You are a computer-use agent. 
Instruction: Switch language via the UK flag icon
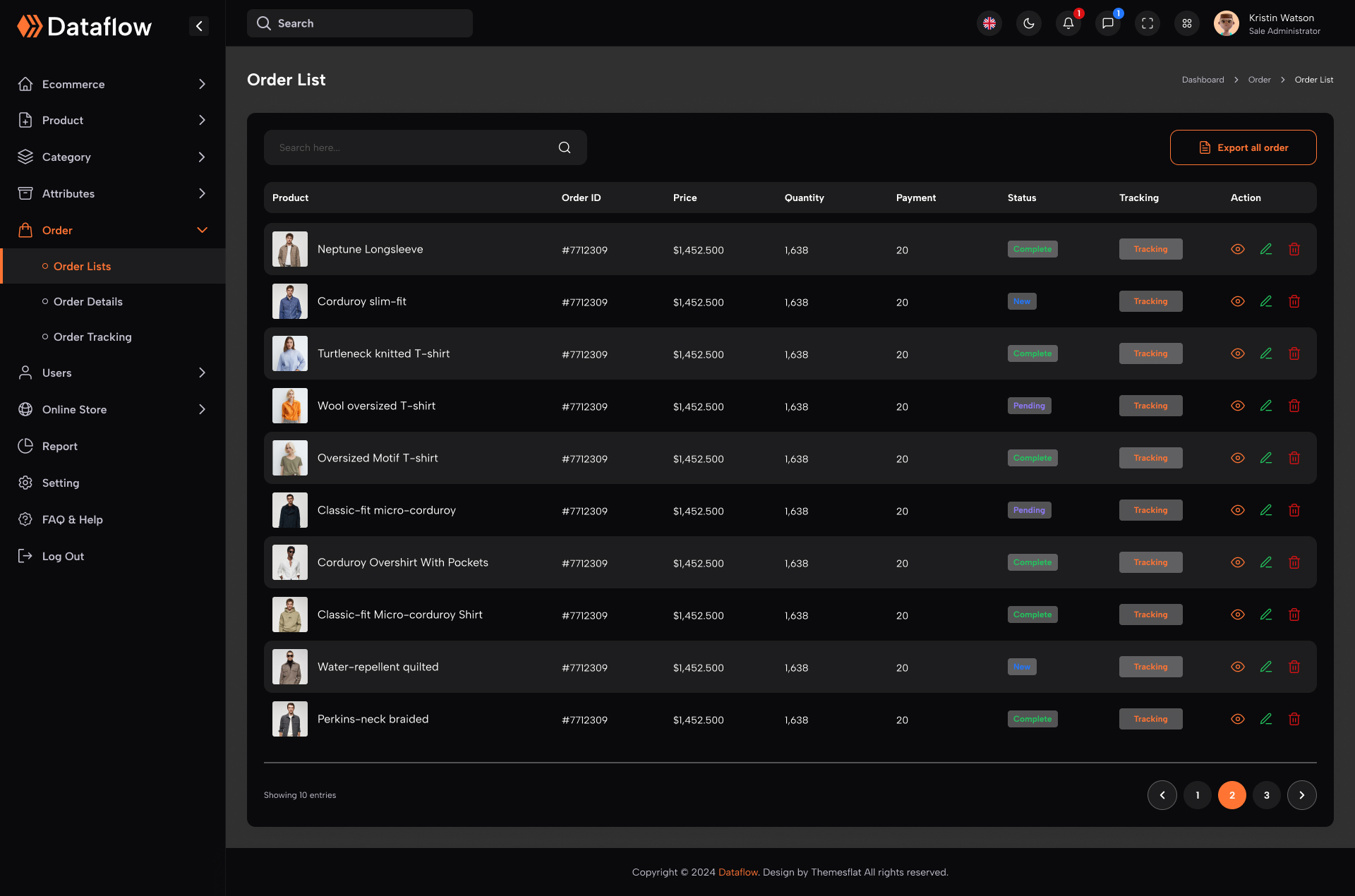989,23
